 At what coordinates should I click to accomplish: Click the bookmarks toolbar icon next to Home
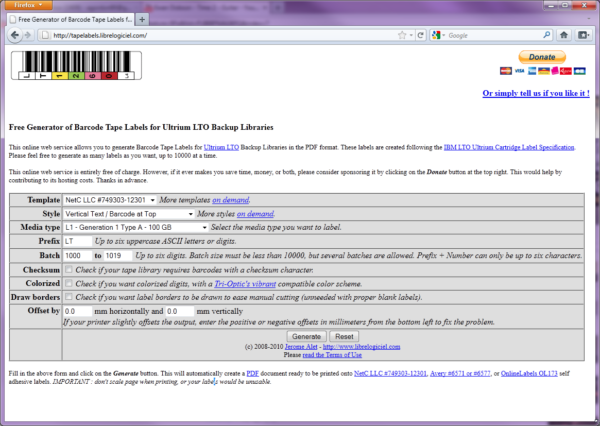(x=583, y=35)
